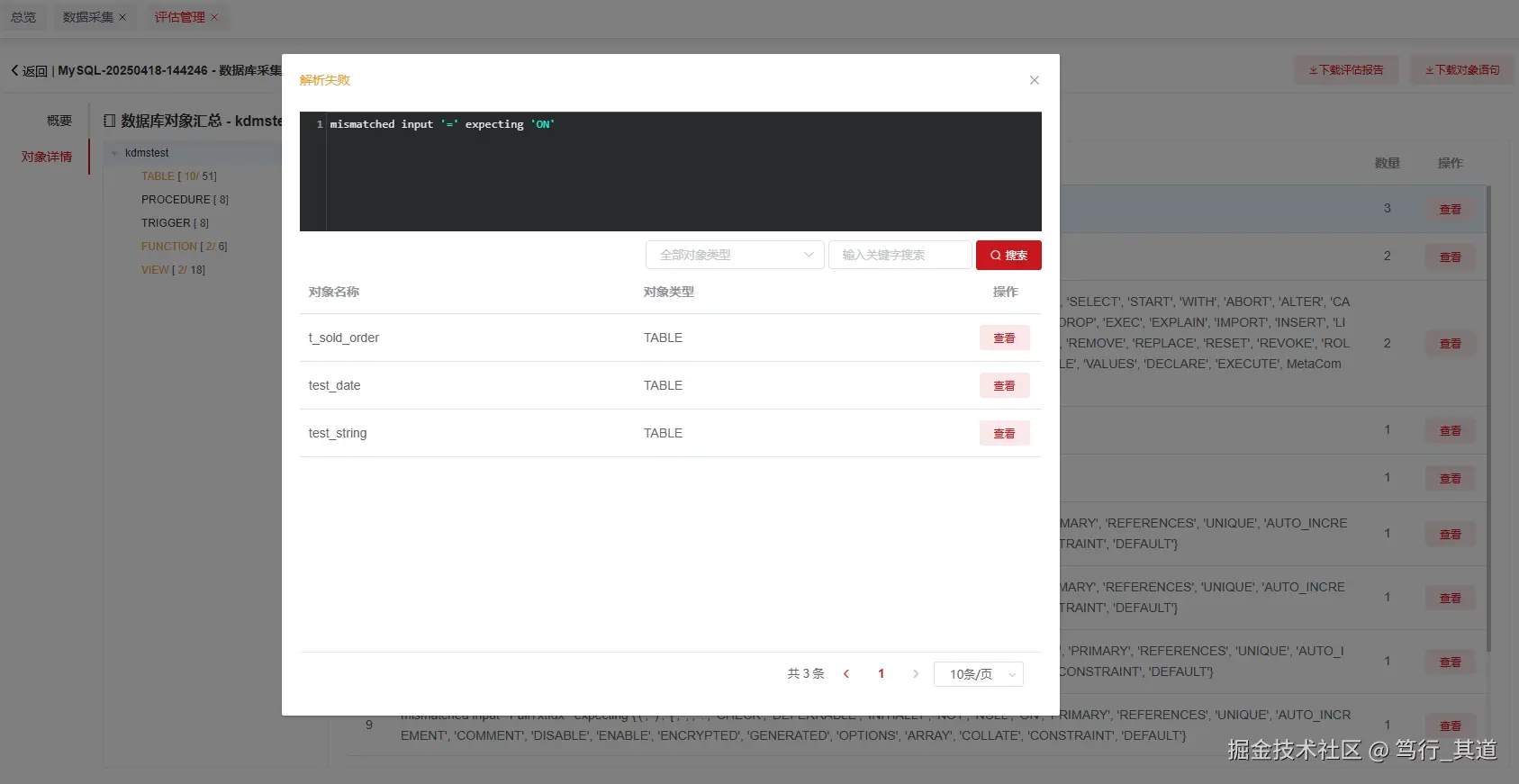Open the 10条/页 page size dropdown
Viewport: 1519px width, 784px height.
coord(979,674)
